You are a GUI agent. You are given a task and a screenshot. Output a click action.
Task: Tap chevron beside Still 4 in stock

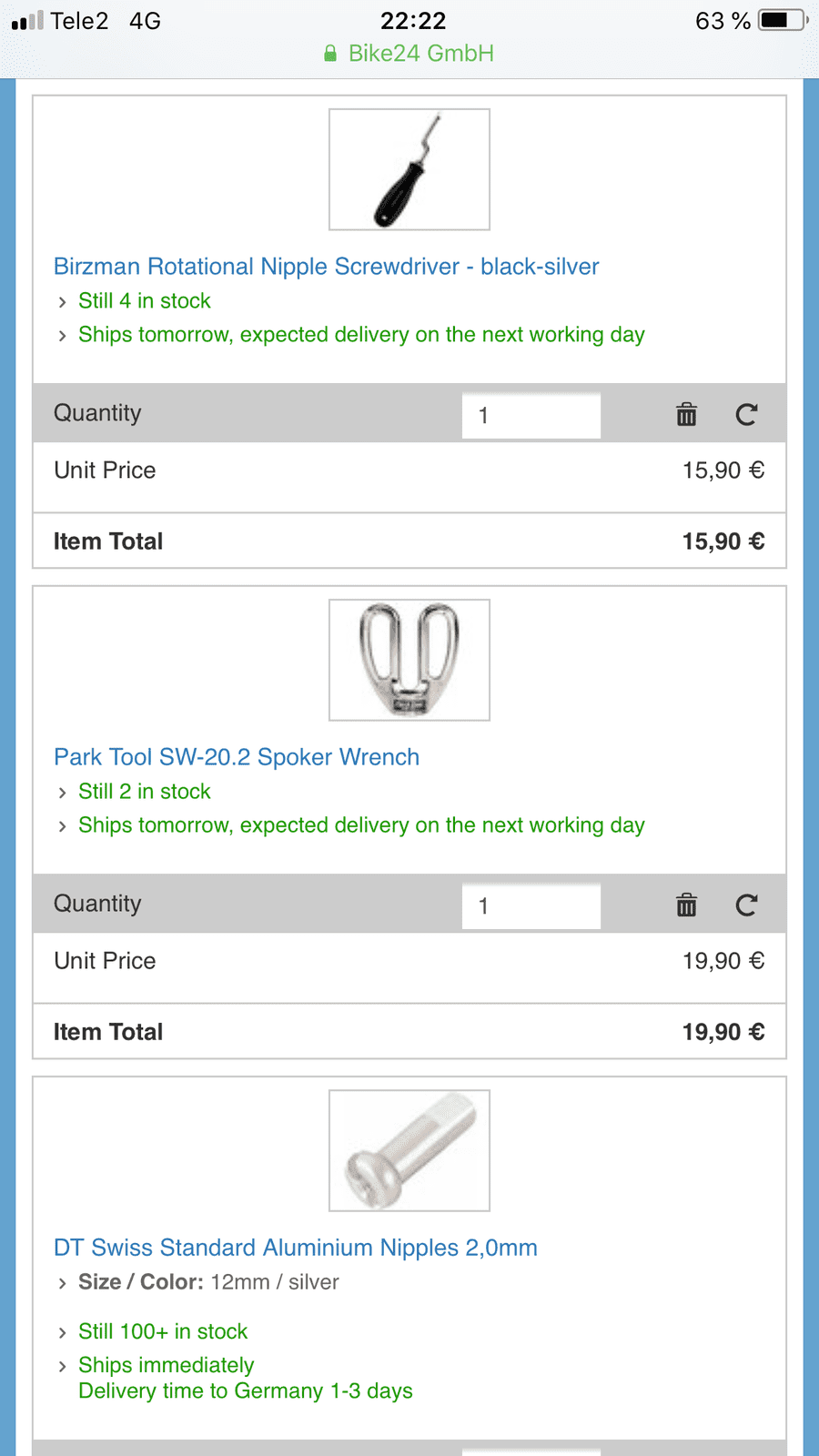pyautogui.click(x=62, y=302)
